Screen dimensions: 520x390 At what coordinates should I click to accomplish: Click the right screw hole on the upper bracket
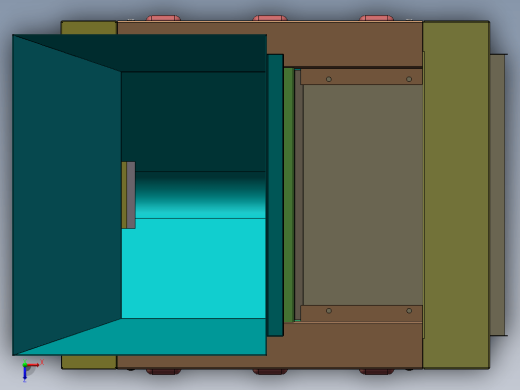pos(409,79)
